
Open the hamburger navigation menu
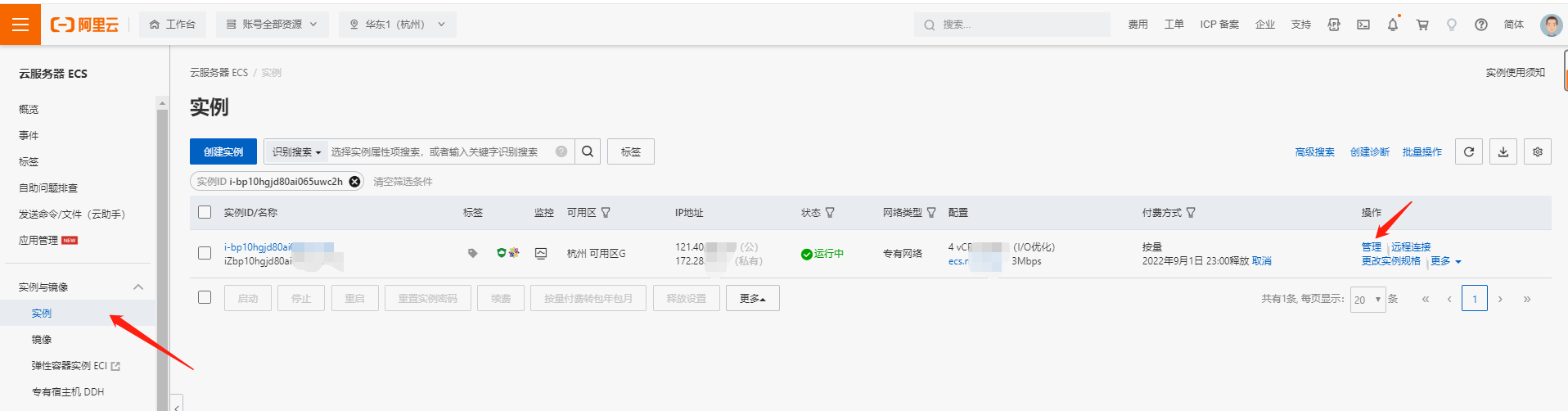click(20, 25)
